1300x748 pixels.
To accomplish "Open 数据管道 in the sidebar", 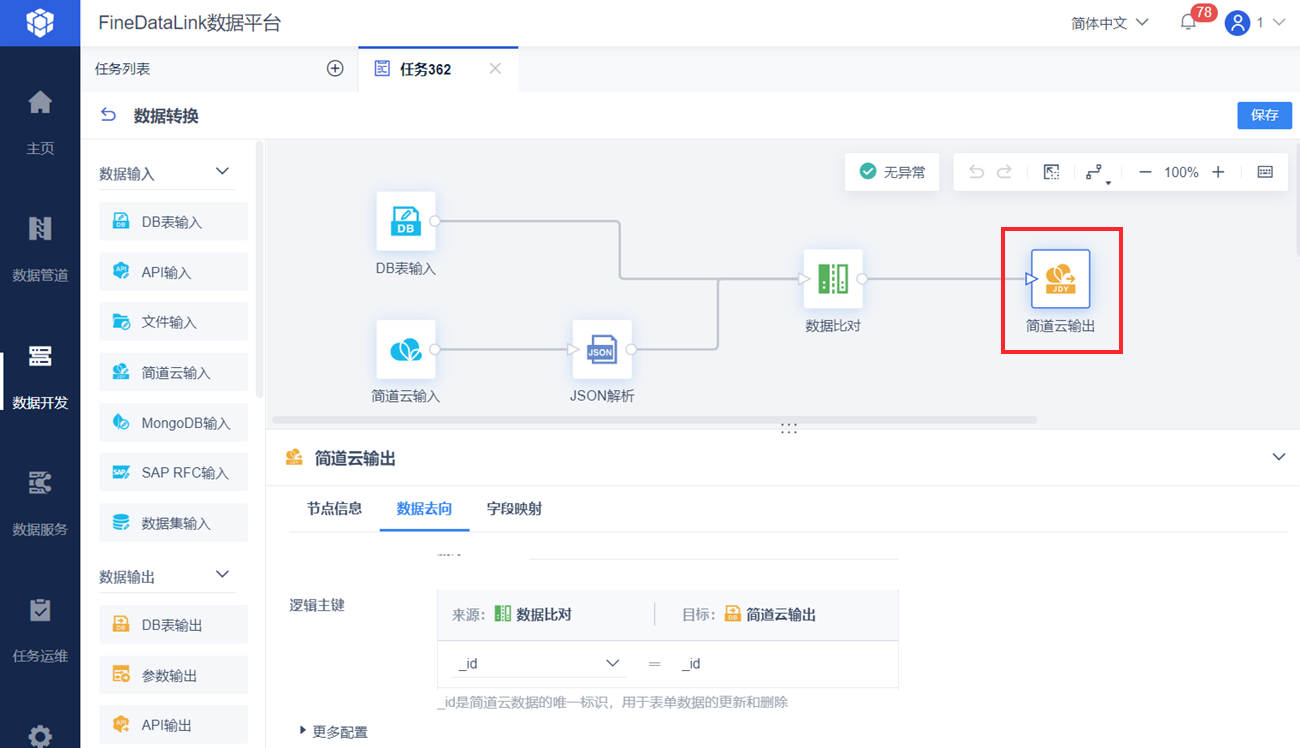I will point(40,248).
